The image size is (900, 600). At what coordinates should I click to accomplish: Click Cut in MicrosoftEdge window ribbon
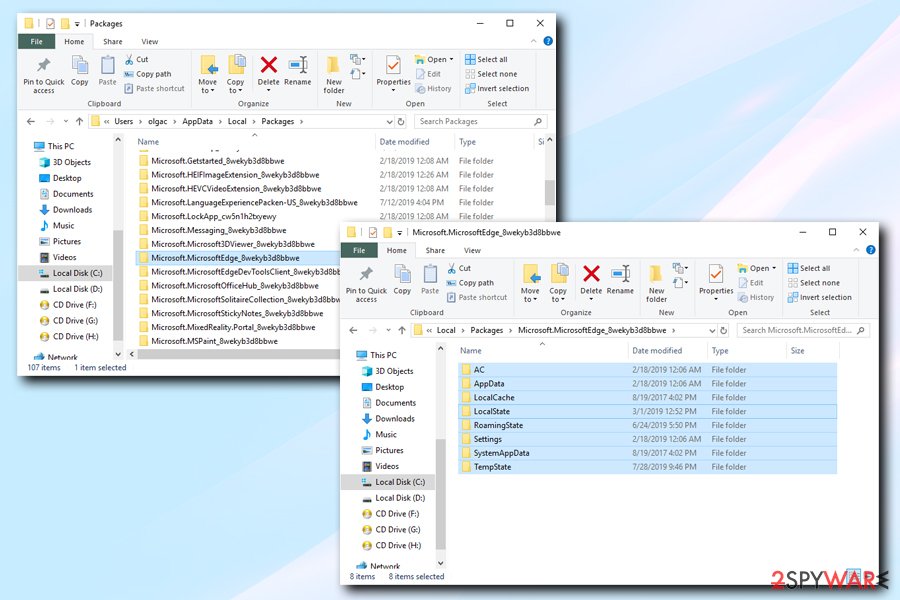coord(459,268)
